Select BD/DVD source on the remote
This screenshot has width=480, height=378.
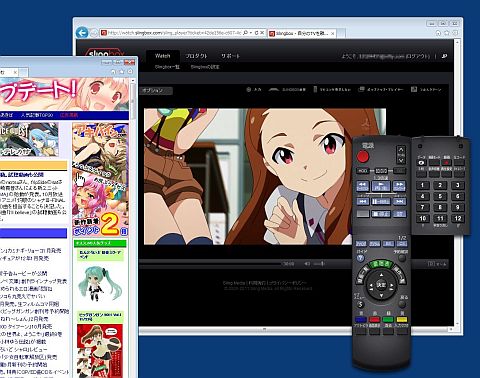tap(381, 171)
